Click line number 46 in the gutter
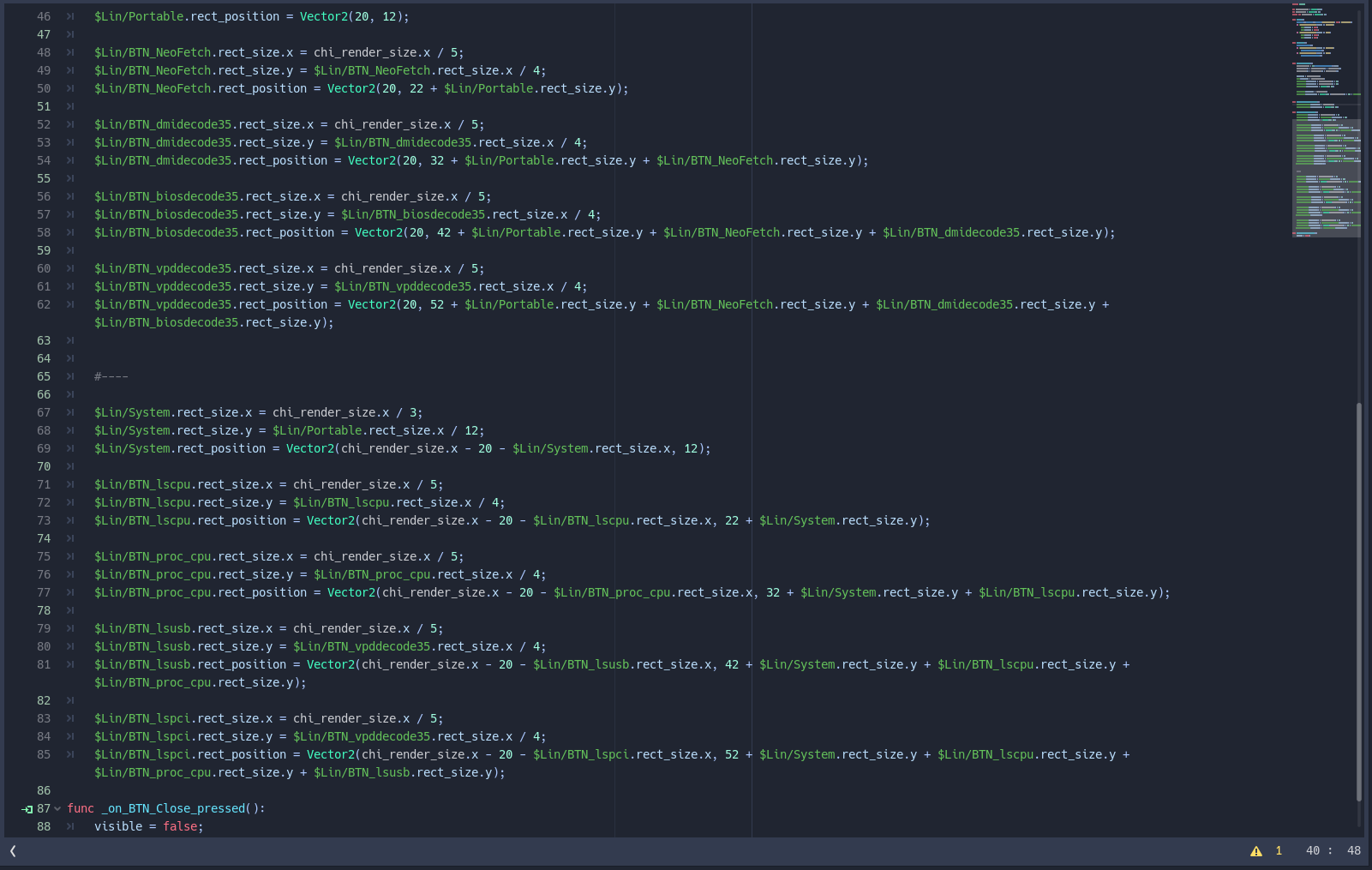This screenshot has width=1372, height=870. click(44, 16)
